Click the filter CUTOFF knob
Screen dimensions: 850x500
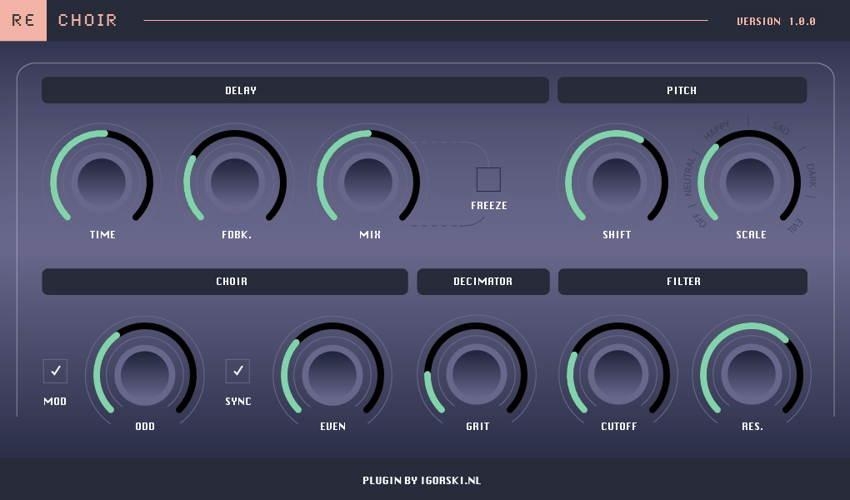(619, 371)
